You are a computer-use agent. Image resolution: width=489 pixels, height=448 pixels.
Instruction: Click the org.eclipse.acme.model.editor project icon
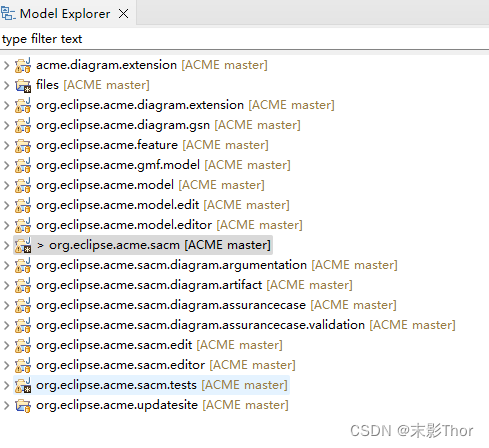tap(23, 225)
